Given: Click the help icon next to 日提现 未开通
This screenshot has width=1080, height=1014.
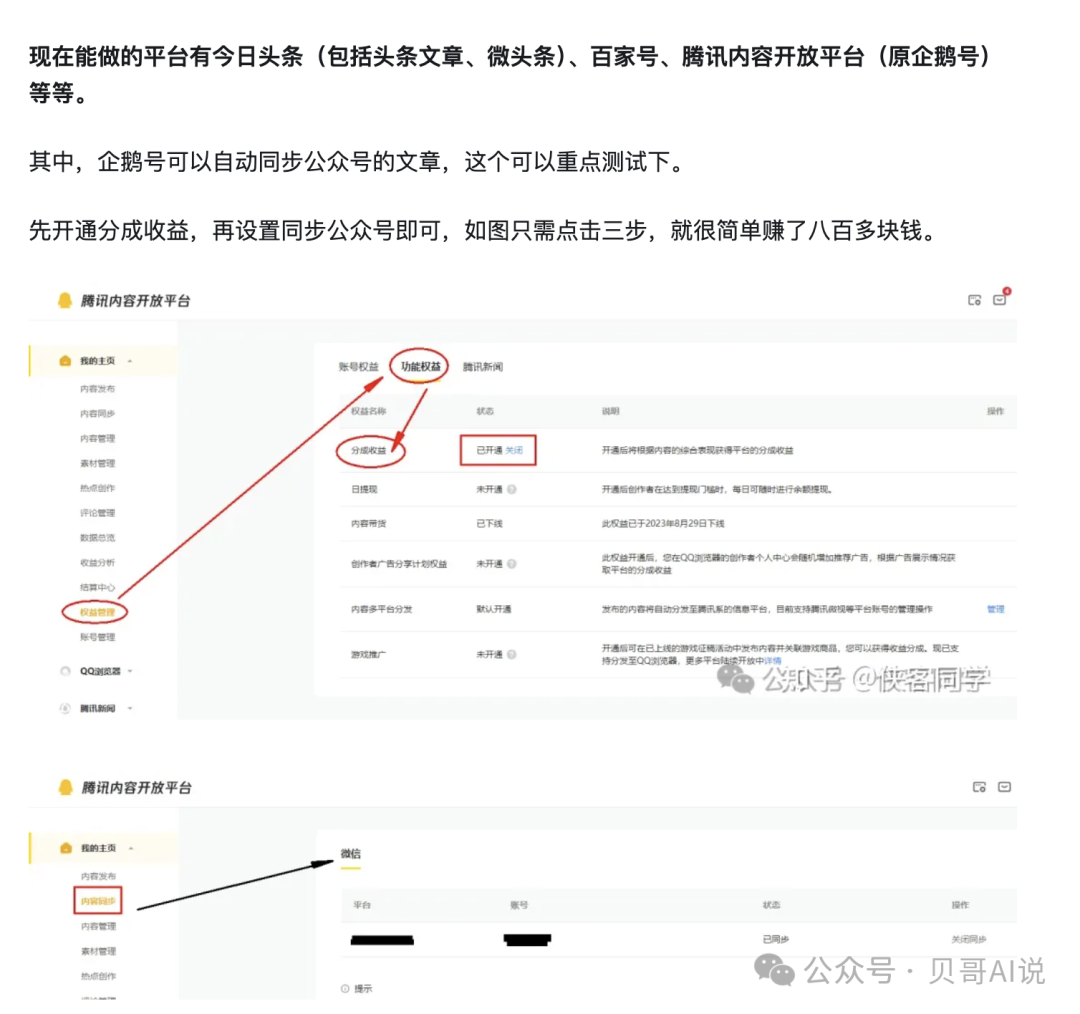Looking at the screenshot, I should pyautogui.click(x=512, y=489).
